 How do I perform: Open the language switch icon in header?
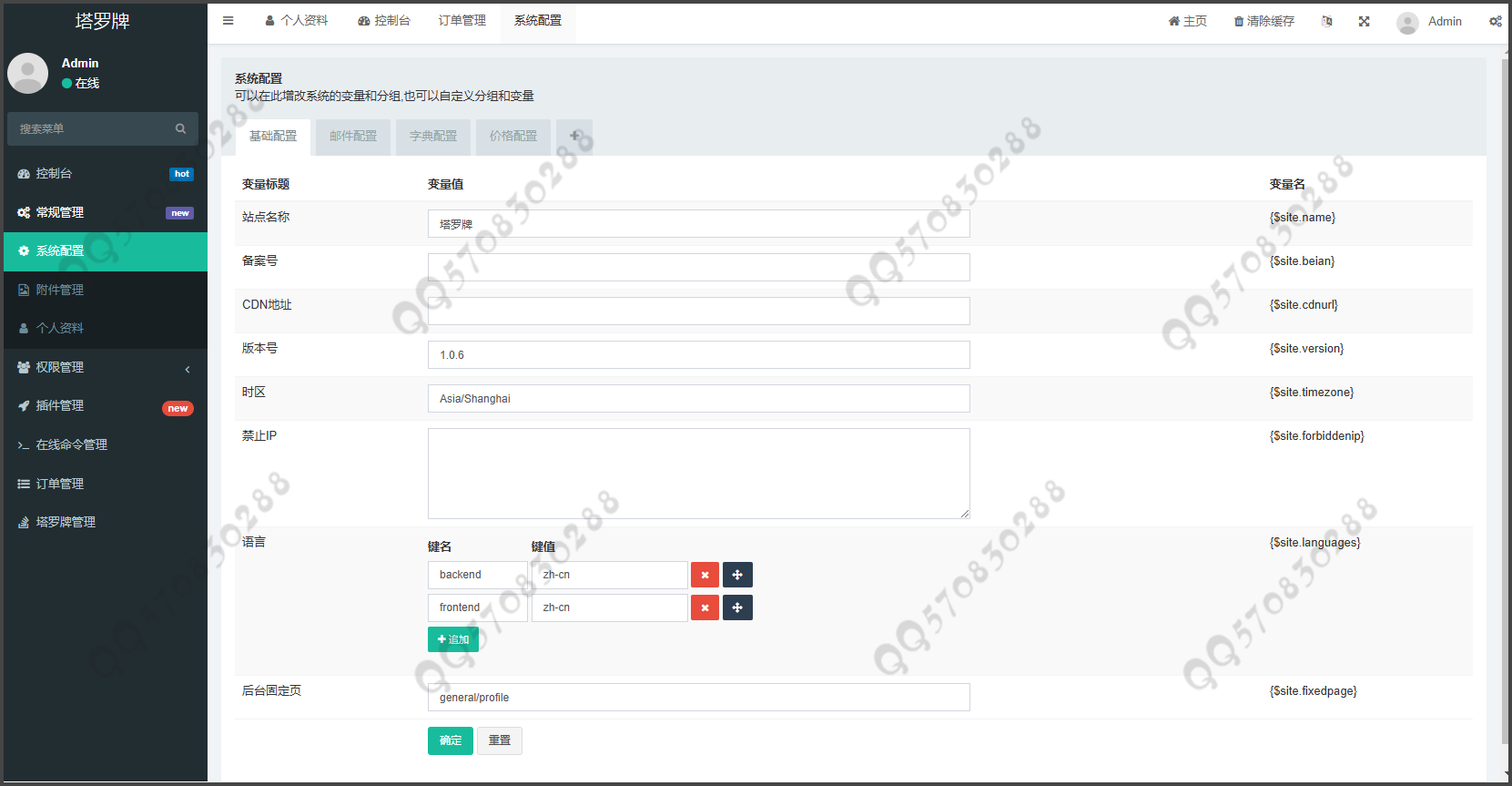[1326, 21]
